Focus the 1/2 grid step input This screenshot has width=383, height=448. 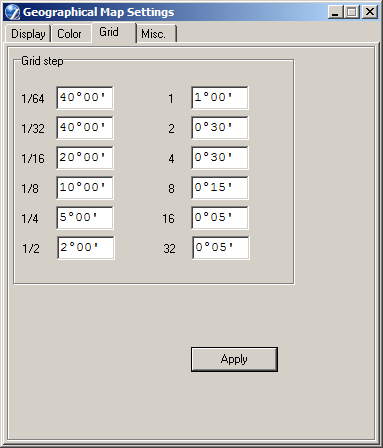pos(86,248)
